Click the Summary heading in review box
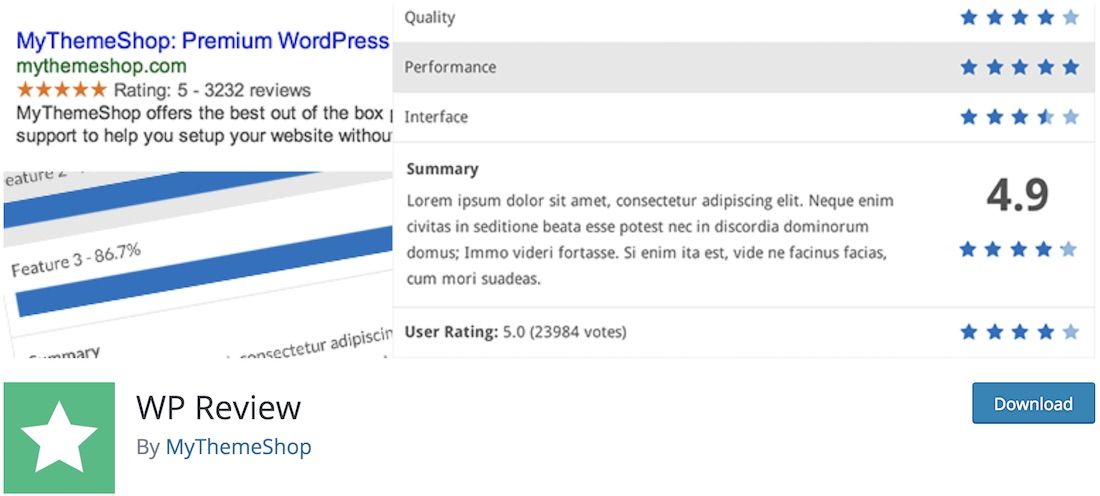 click(443, 169)
